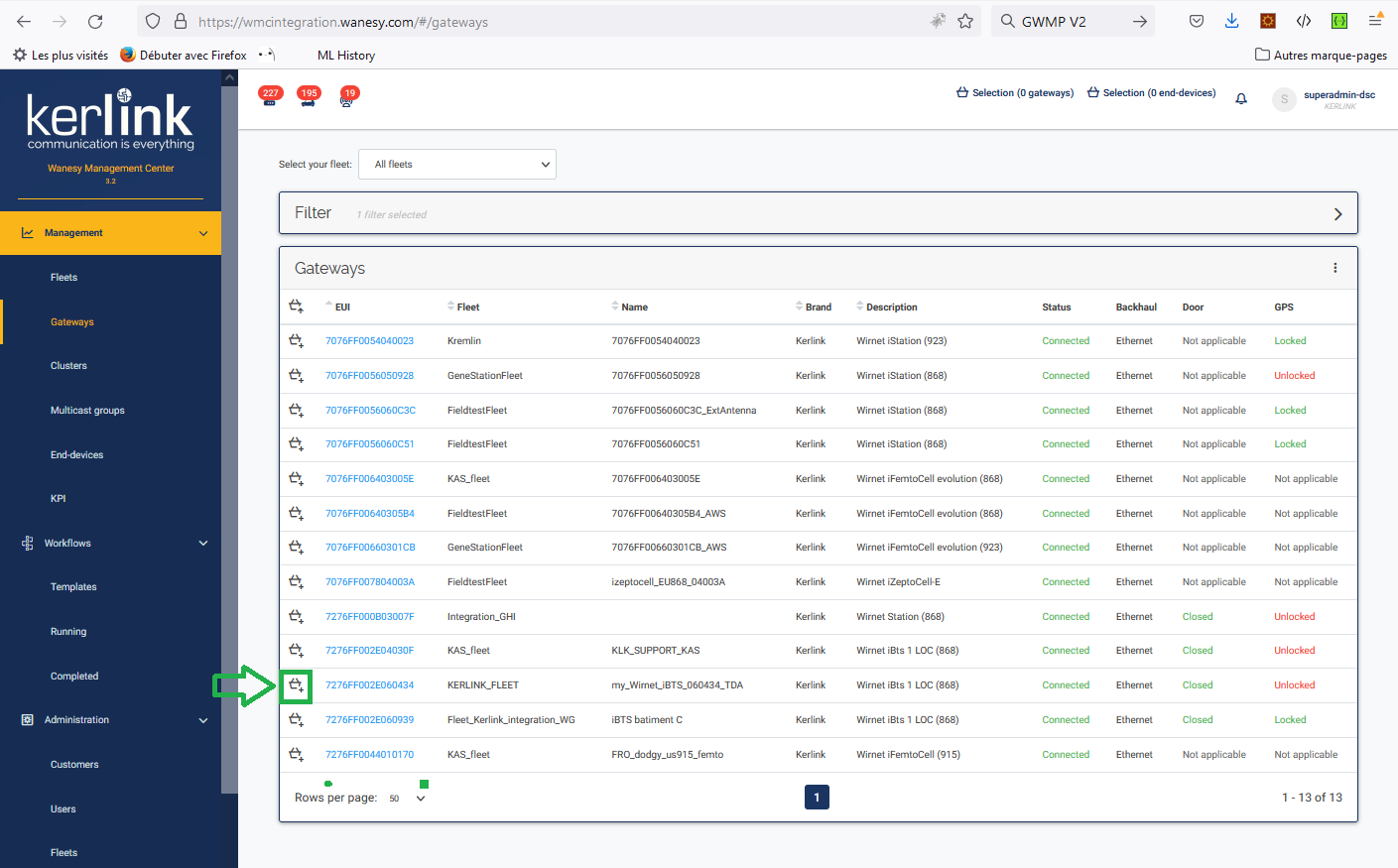
Task: Open gateway EUI 7076FF0056050928 link
Action: pyautogui.click(x=369, y=376)
